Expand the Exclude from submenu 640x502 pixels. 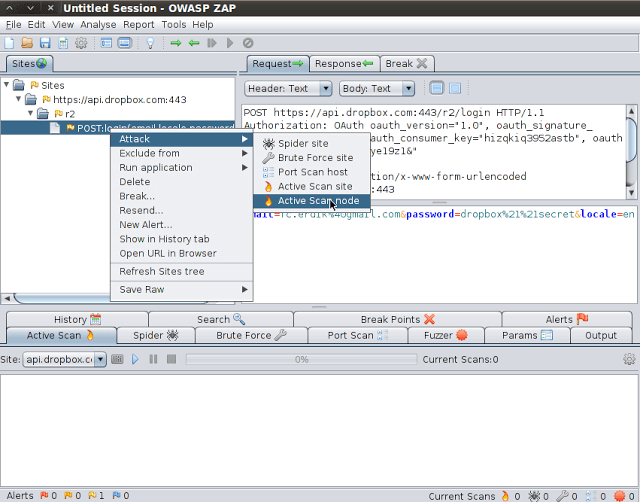click(182, 153)
